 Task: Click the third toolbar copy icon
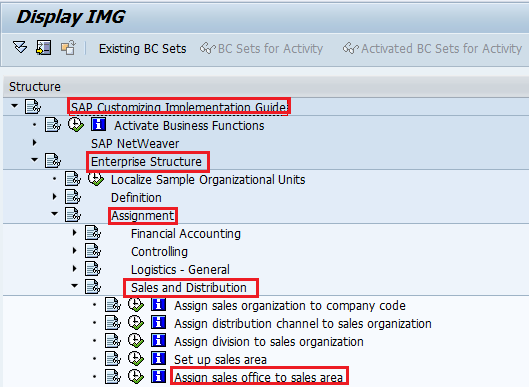pos(68,48)
